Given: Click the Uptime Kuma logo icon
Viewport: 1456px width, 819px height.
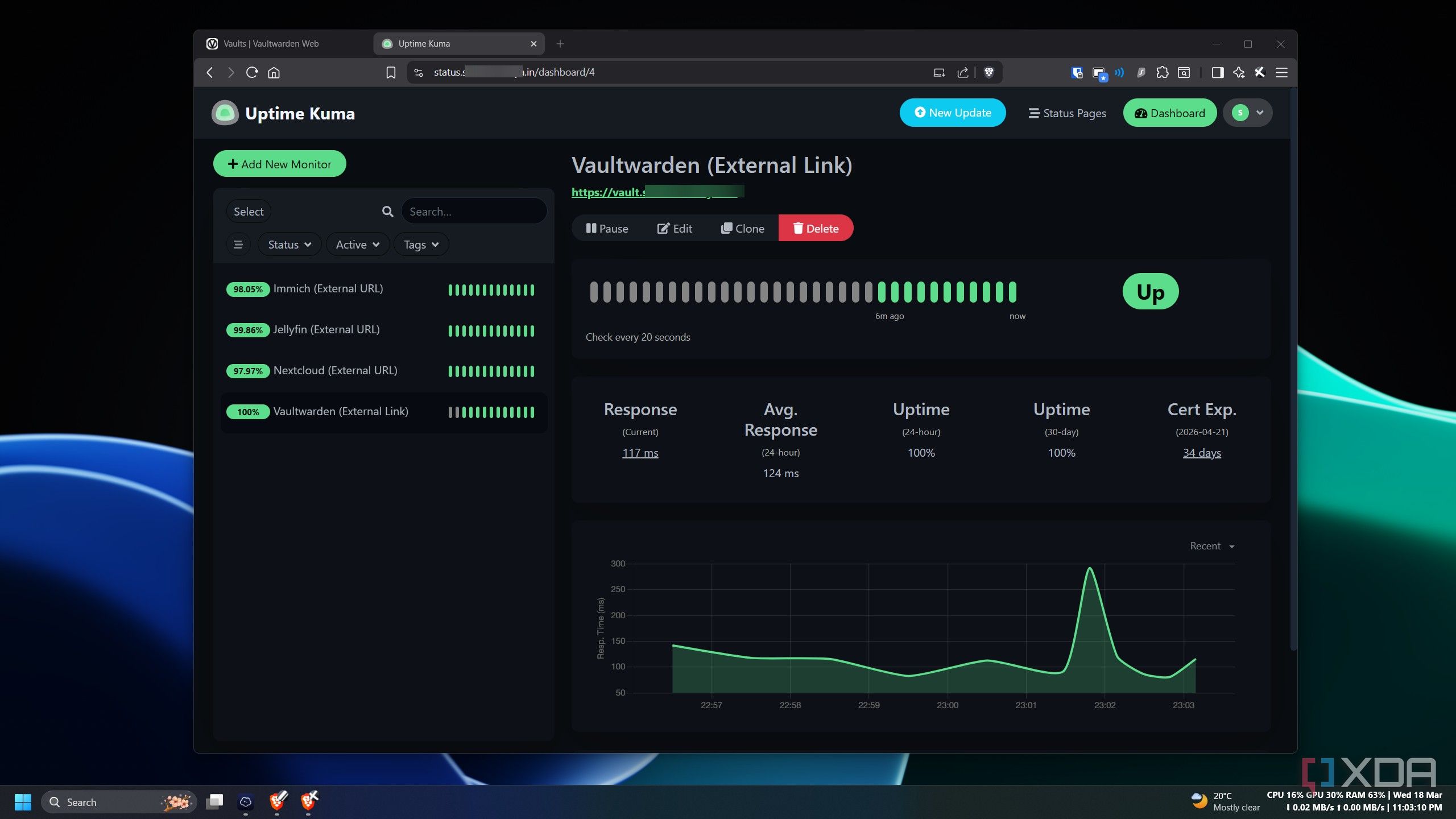Looking at the screenshot, I should tap(225, 113).
